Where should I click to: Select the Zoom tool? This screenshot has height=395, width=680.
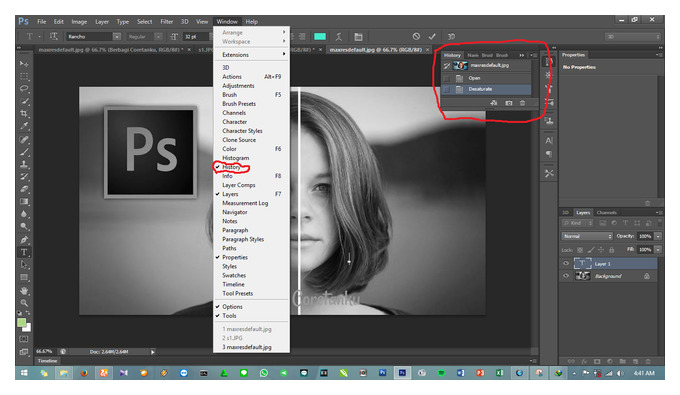point(24,303)
